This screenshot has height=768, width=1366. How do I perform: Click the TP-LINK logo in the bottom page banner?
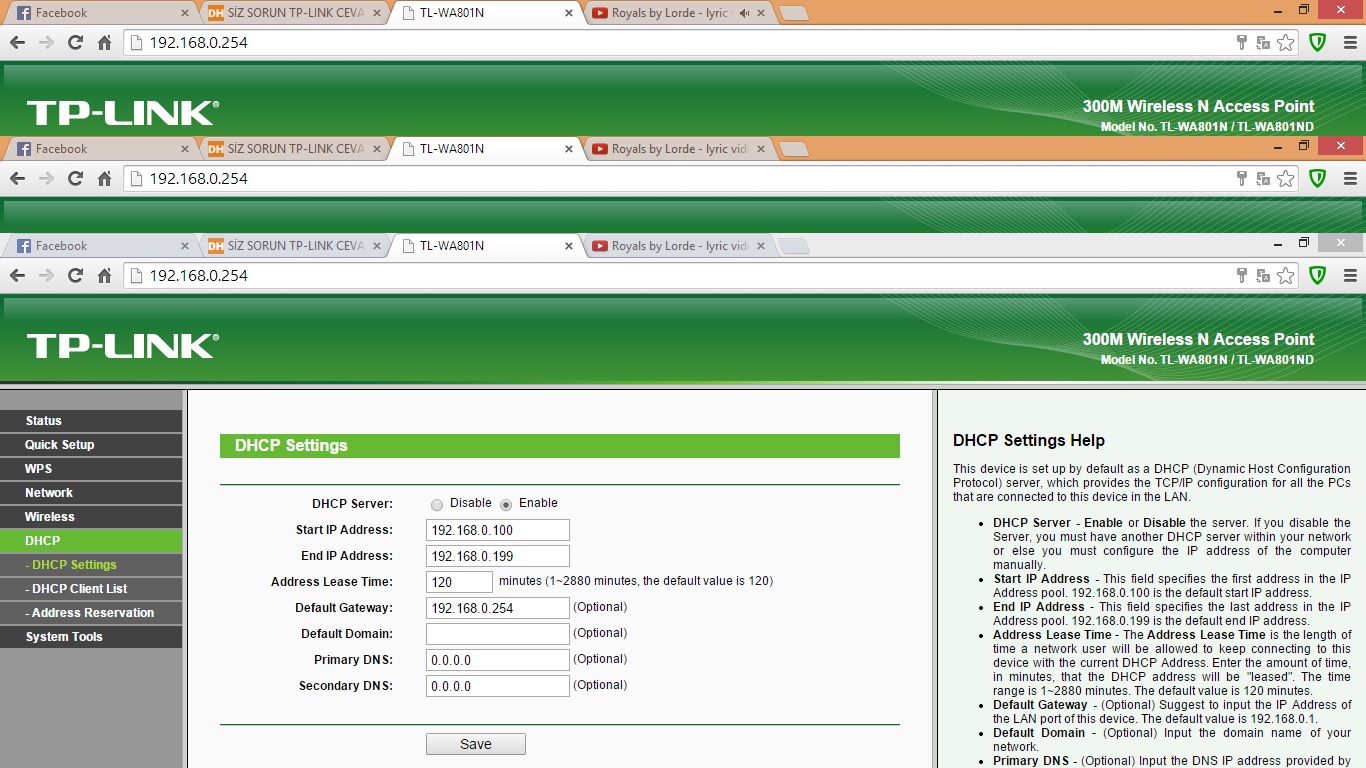122,346
